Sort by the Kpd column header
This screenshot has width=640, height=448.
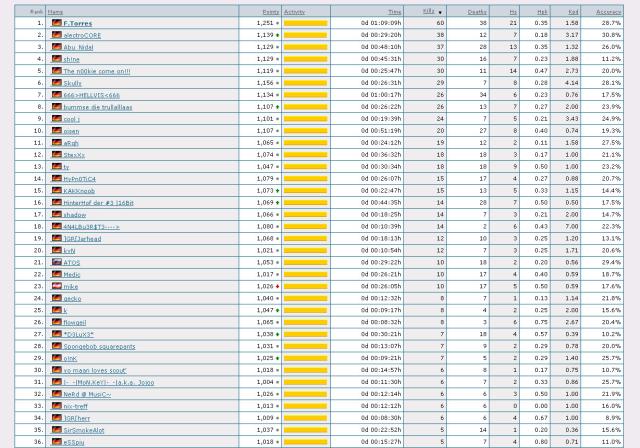[x=573, y=11]
